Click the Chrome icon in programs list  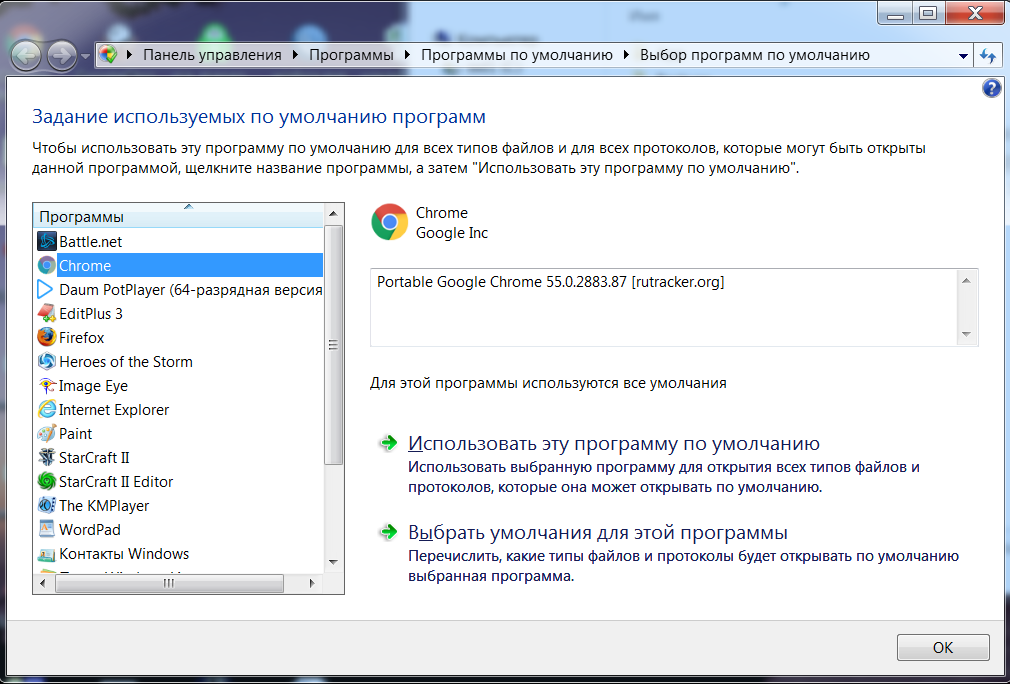tap(46, 265)
